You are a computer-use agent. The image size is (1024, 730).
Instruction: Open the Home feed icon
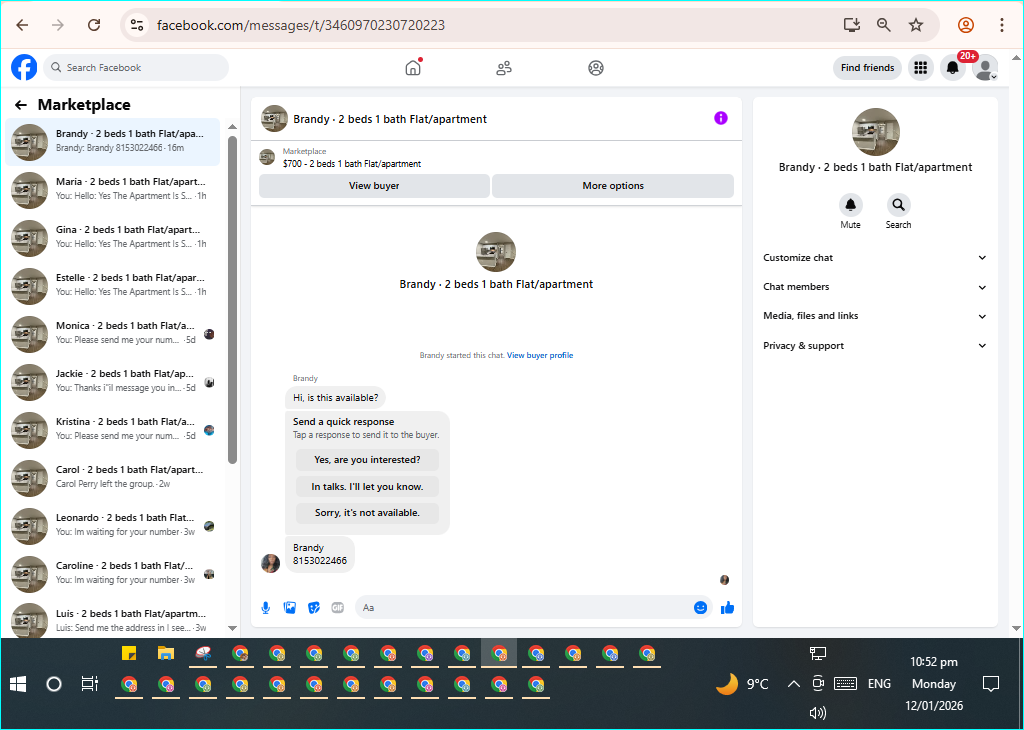[413, 67]
